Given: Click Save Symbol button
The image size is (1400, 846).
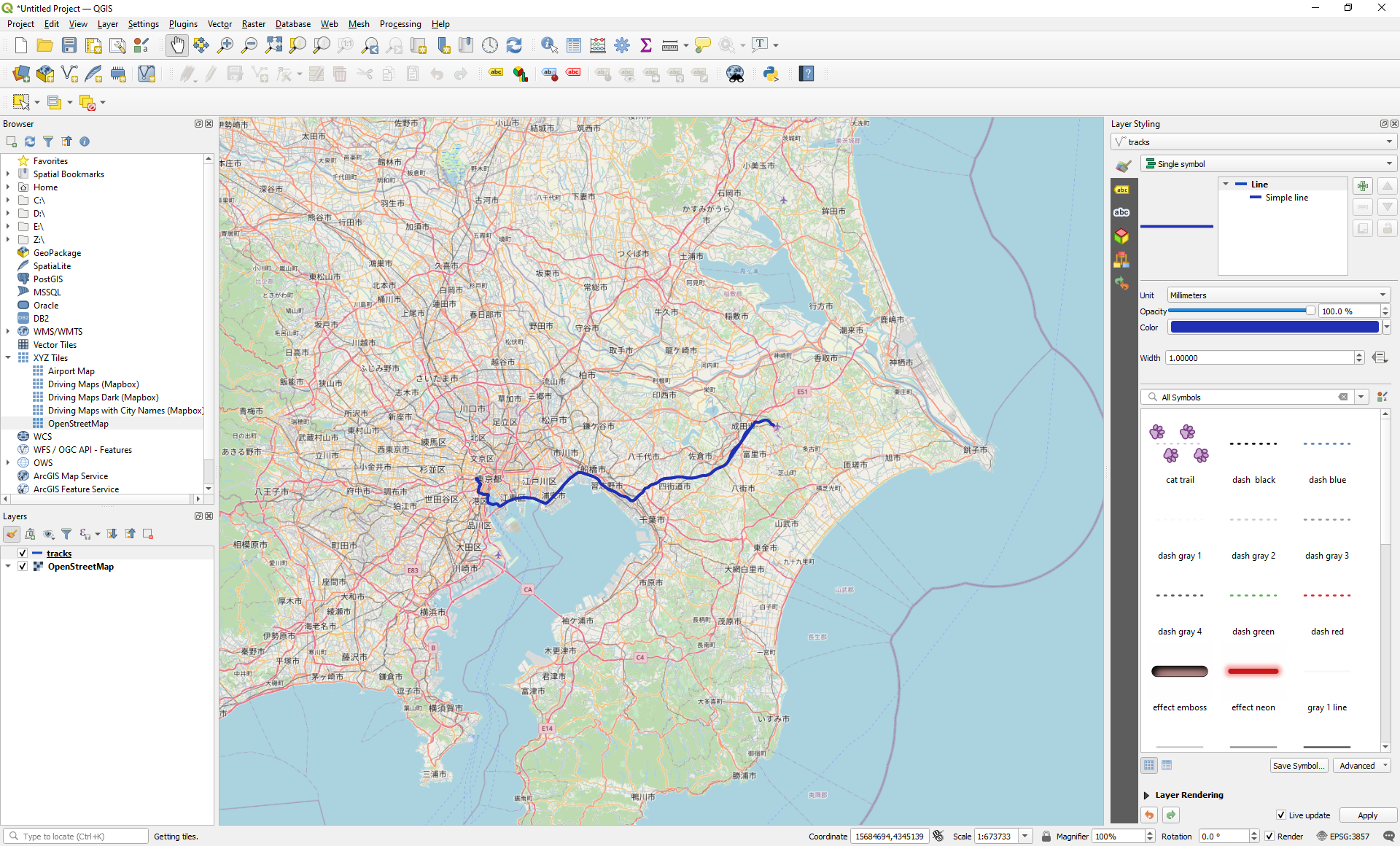Looking at the screenshot, I should point(1298,765).
